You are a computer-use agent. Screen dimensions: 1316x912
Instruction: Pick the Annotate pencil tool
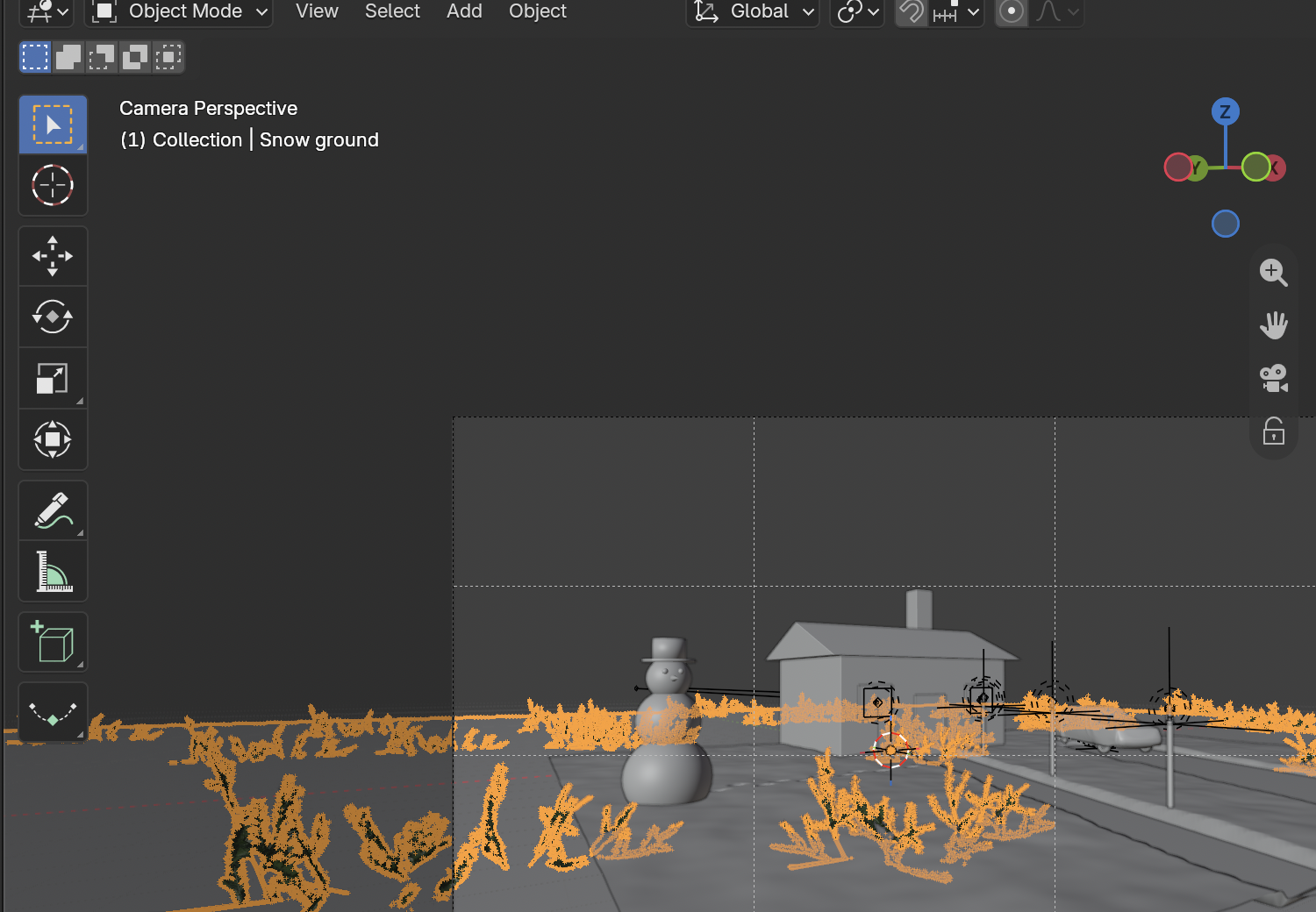[x=53, y=510]
